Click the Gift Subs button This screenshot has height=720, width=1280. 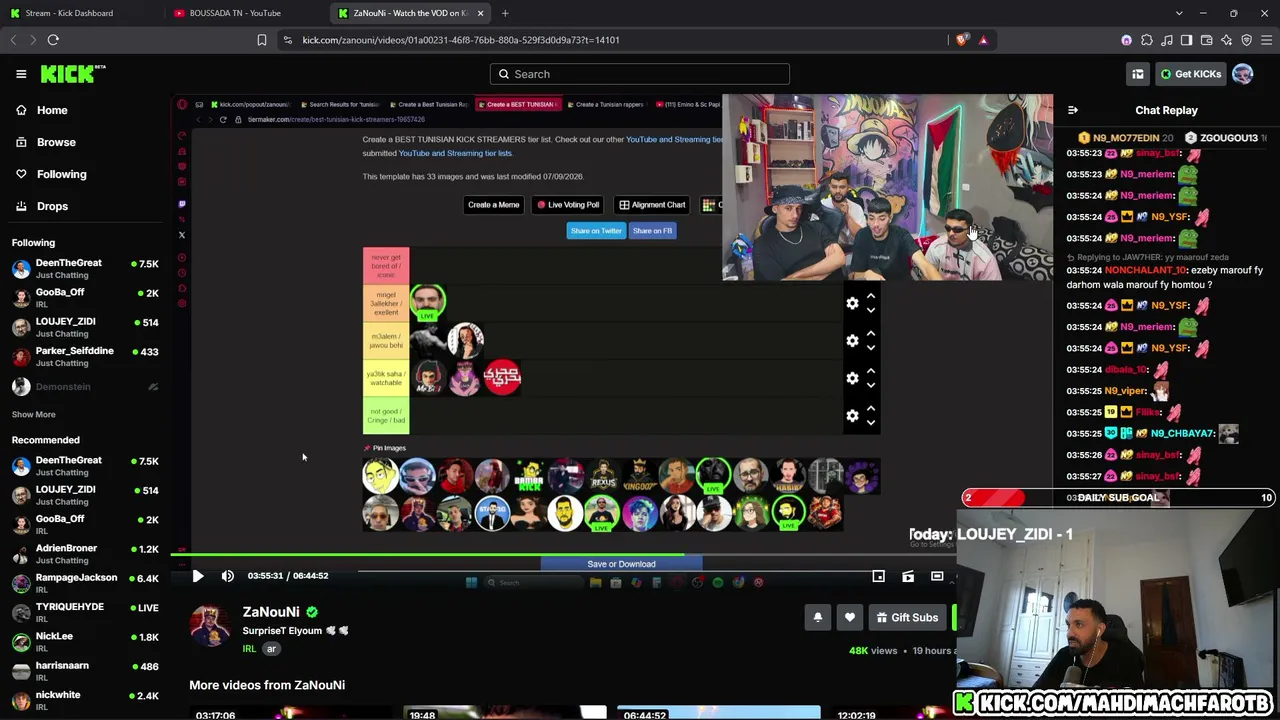point(907,618)
